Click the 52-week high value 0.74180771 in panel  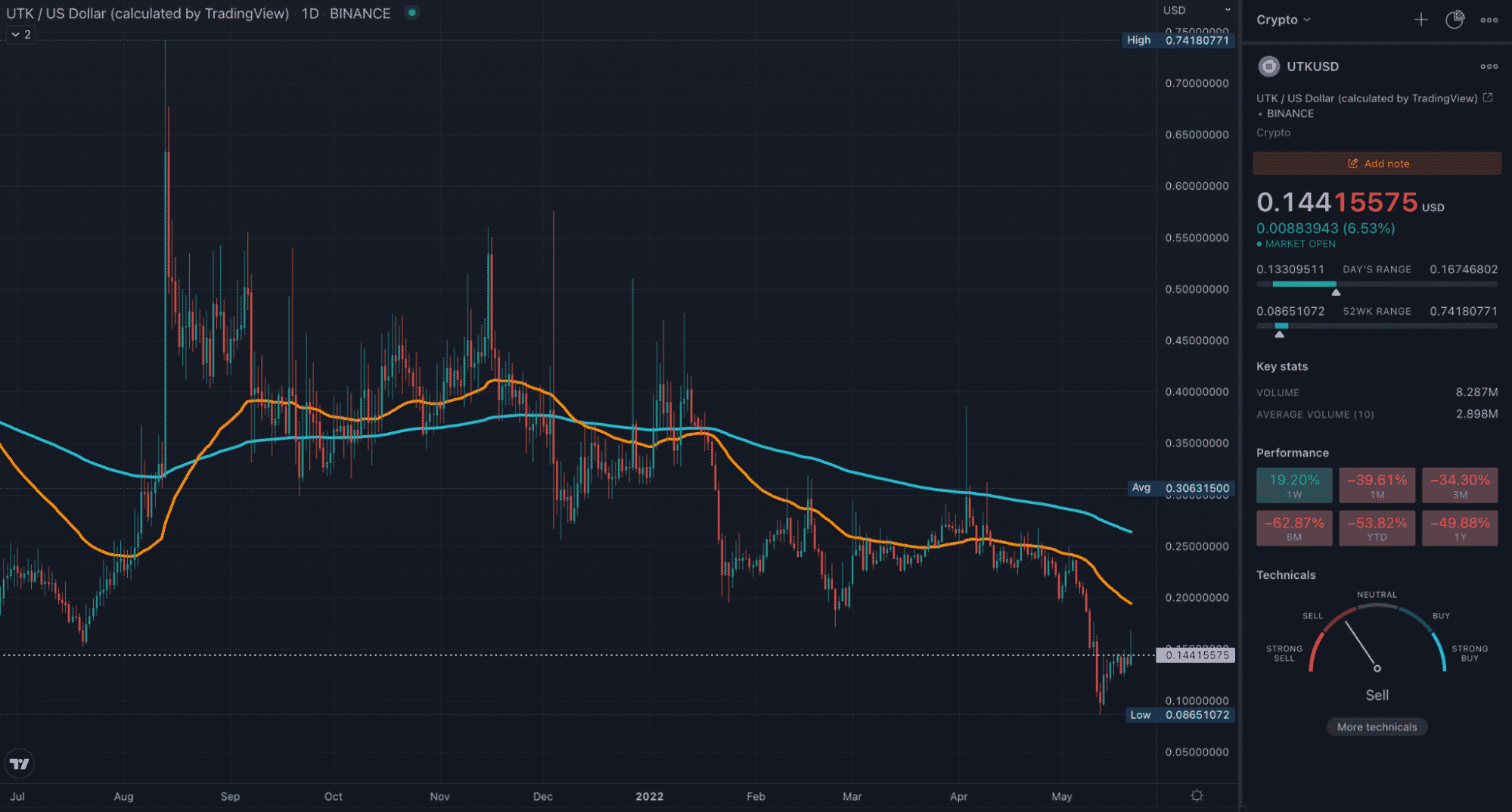tap(1464, 311)
